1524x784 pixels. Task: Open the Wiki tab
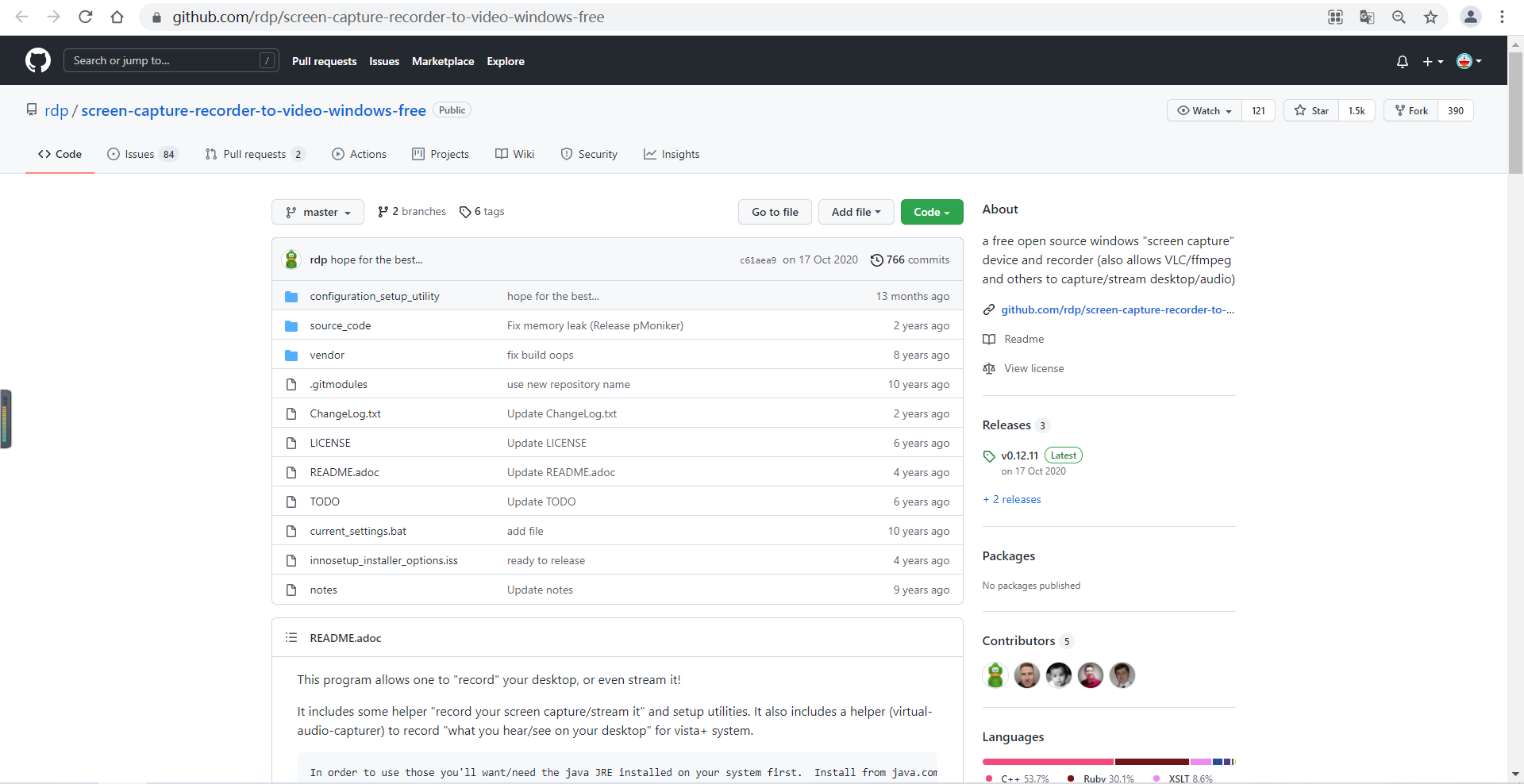click(x=514, y=154)
